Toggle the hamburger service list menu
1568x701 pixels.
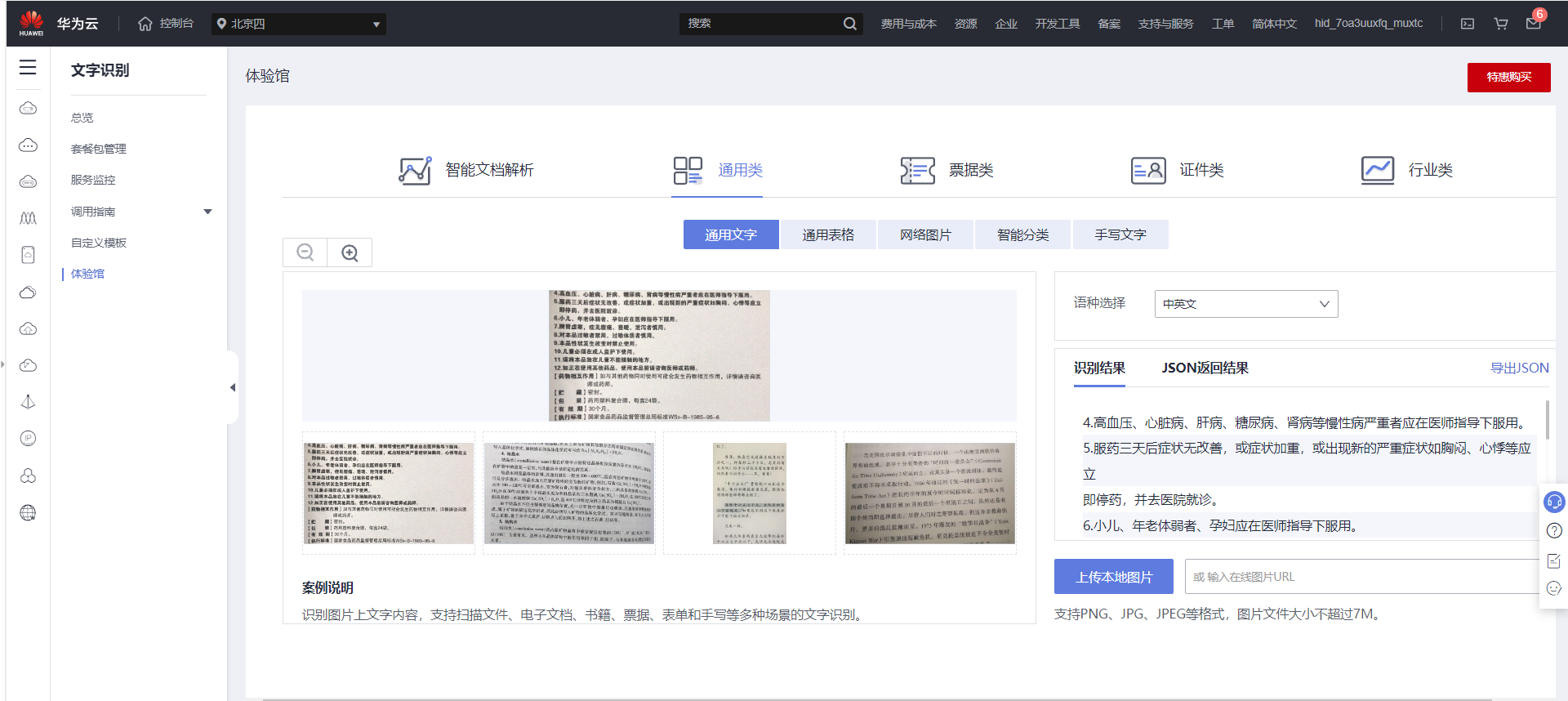click(28, 67)
